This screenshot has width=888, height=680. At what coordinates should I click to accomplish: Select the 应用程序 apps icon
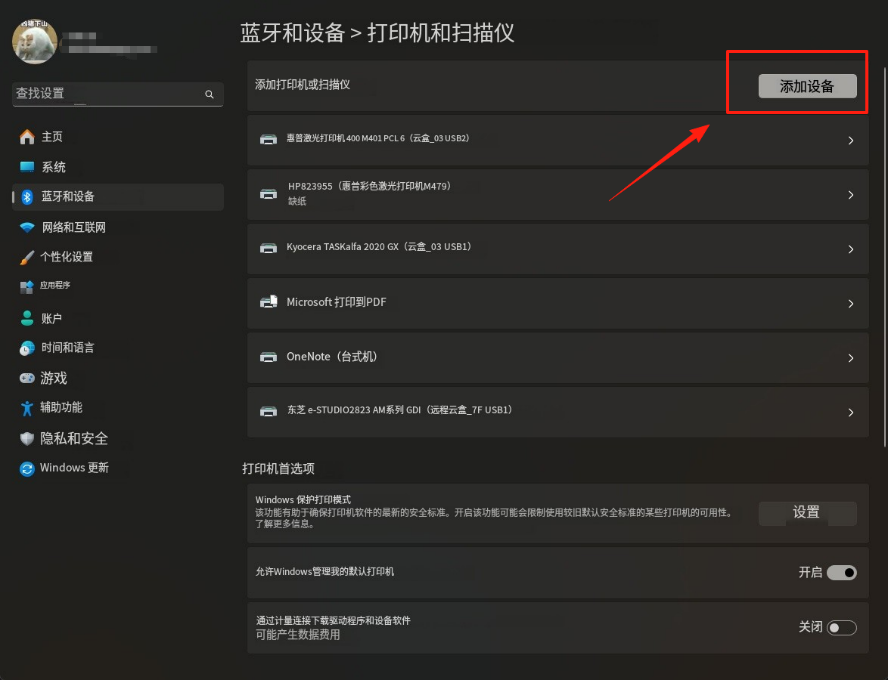click(x=27, y=287)
